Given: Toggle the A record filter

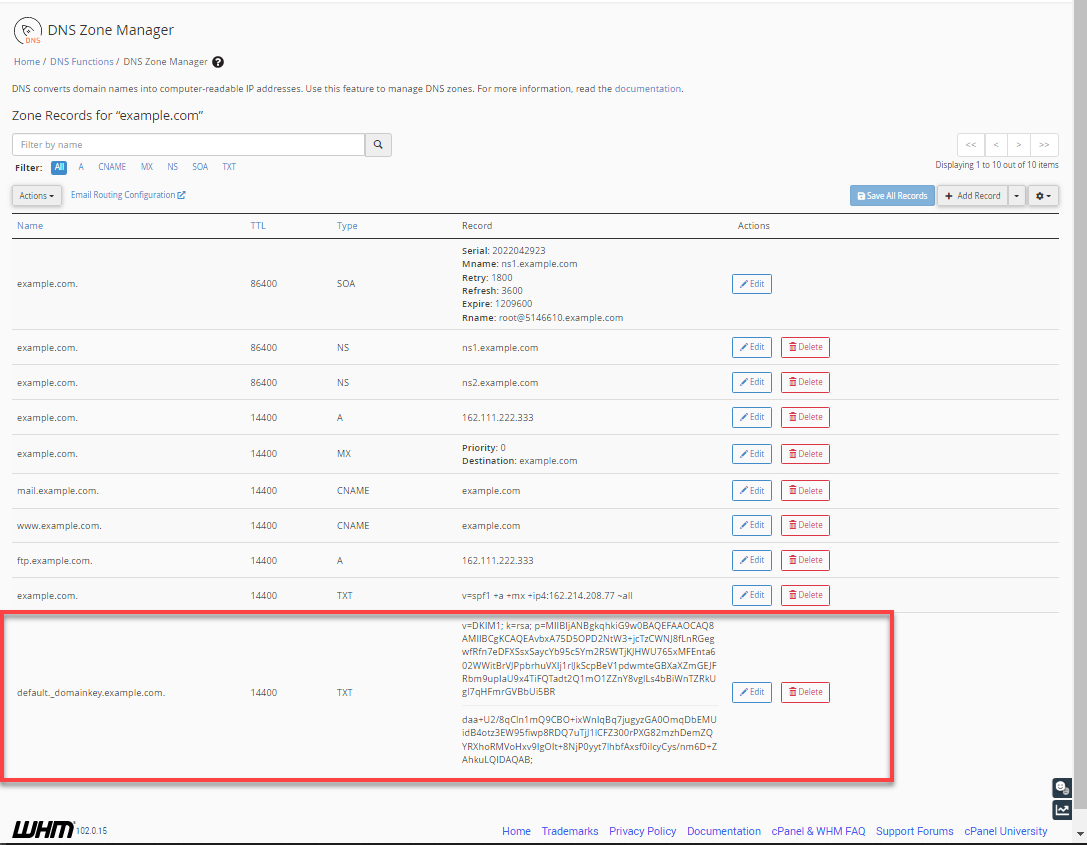Looking at the screenshot, I should (x=81, y=167).
